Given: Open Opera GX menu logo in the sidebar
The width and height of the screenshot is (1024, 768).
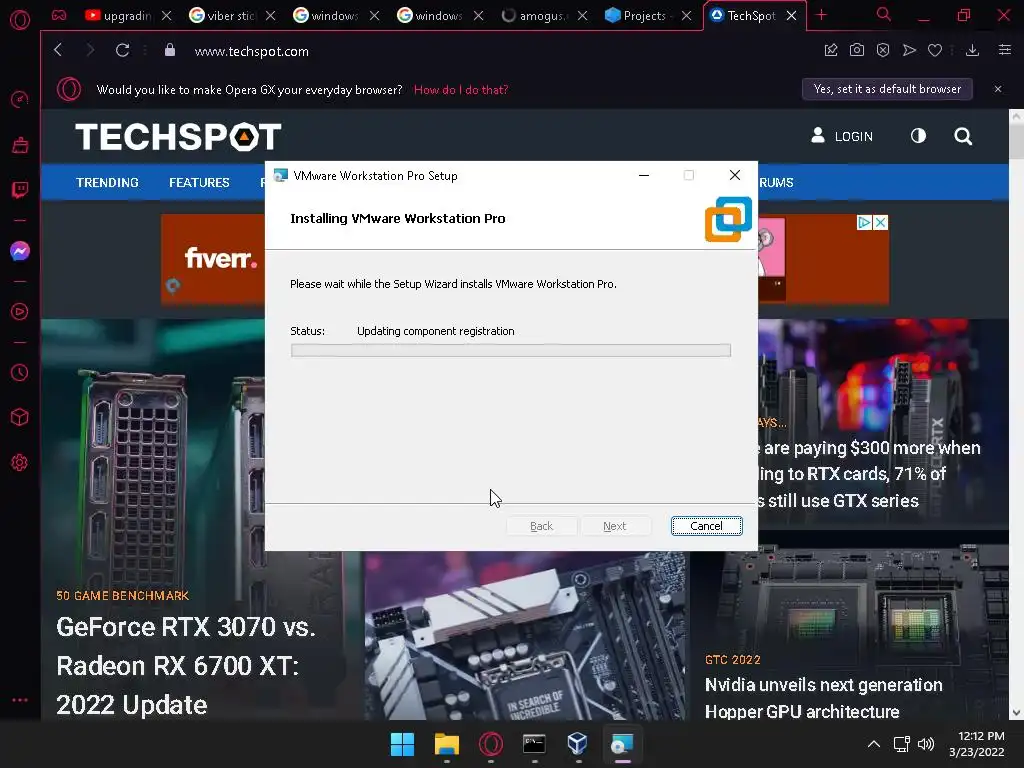Looking at the screenshot, I should 20,20.
